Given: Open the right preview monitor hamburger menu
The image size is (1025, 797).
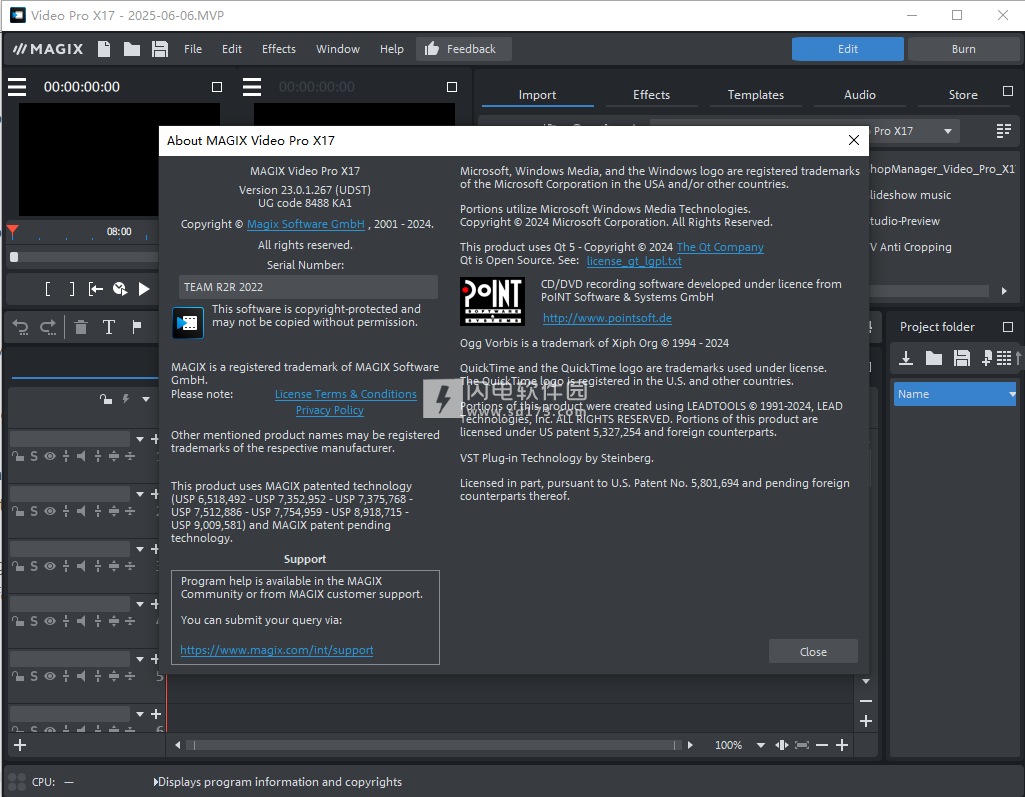Looking at the screenshot, I should coord(252,87).
